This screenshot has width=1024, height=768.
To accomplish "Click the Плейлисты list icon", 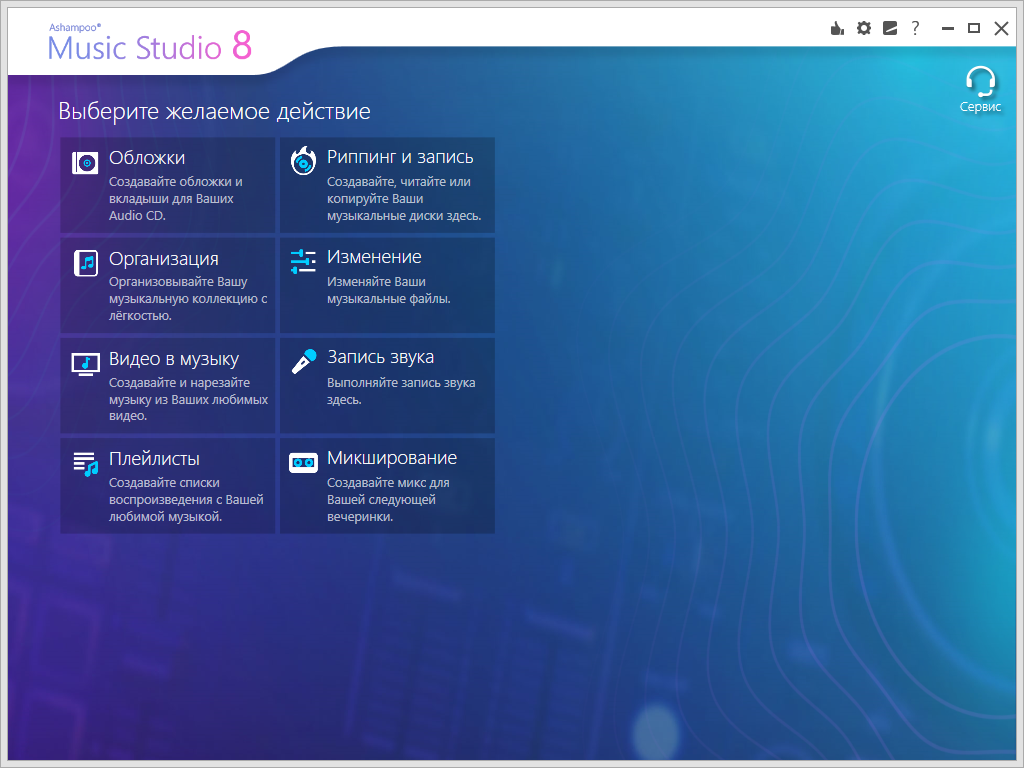I will pyautogui.click(x=85, y=463).
